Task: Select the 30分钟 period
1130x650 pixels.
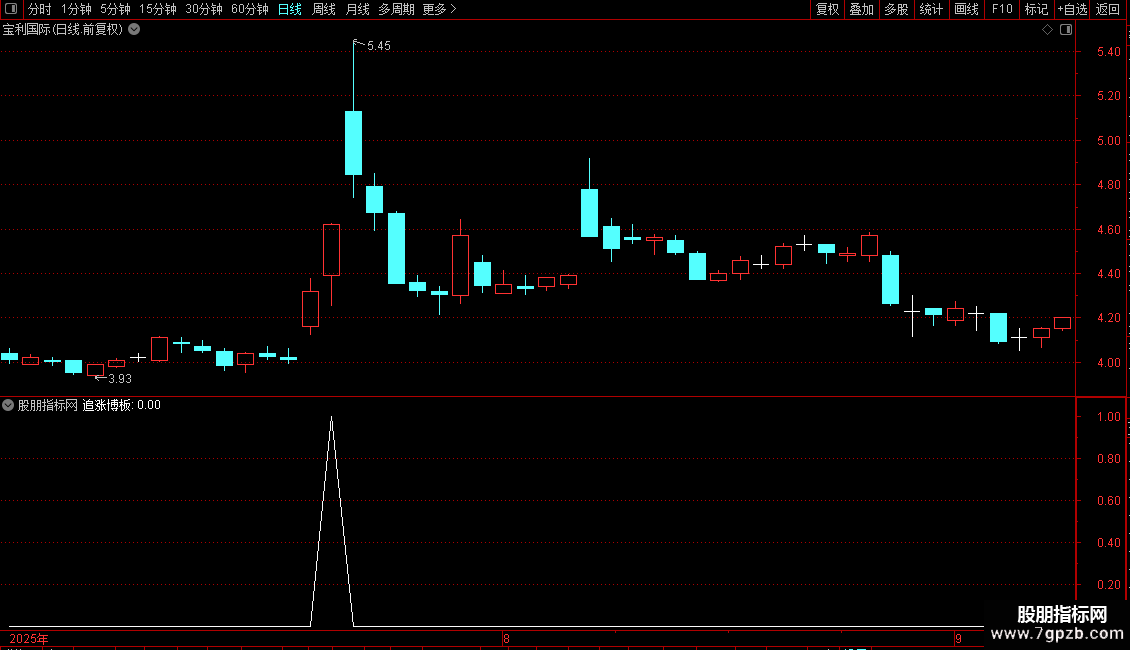Action: point(203,9)
